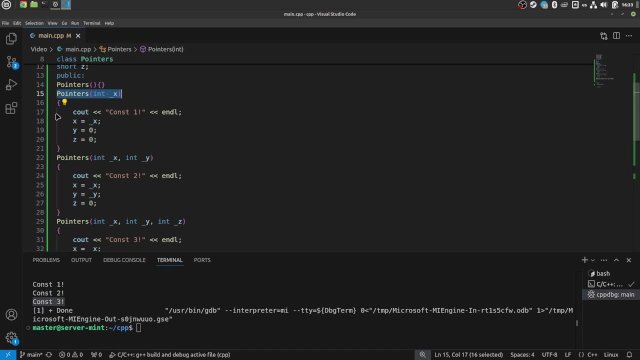Change file encoding UTF-8
The image size is (640, 360).
click(549, 355)
